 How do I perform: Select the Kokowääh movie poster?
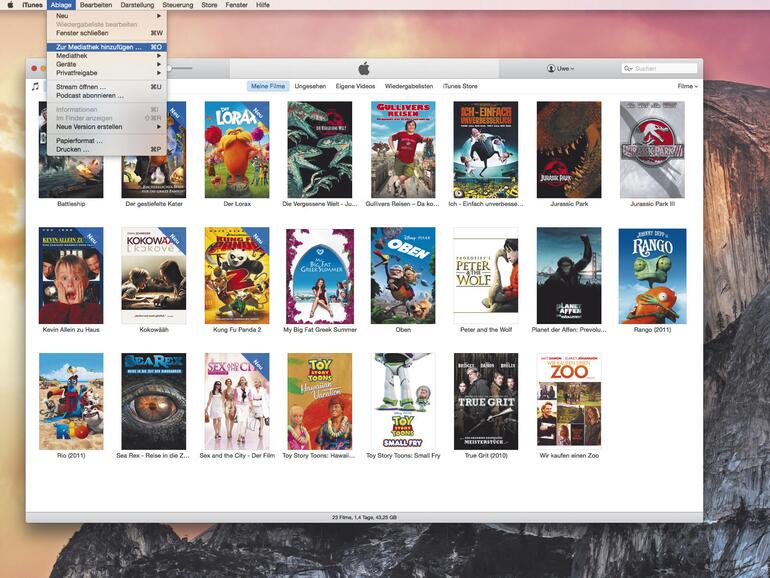click(154, 275)
